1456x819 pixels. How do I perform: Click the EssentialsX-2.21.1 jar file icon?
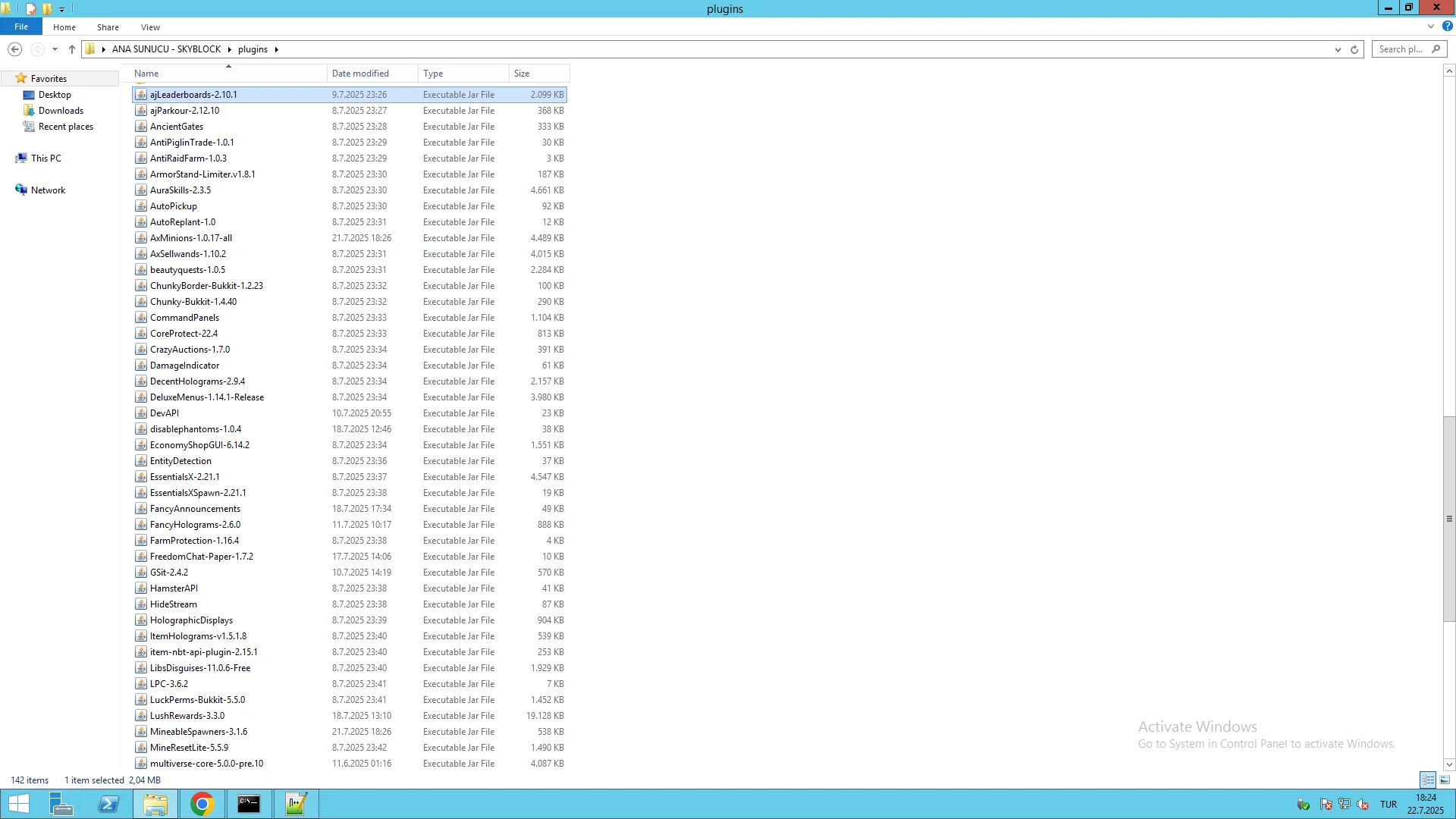click(141, 477)
